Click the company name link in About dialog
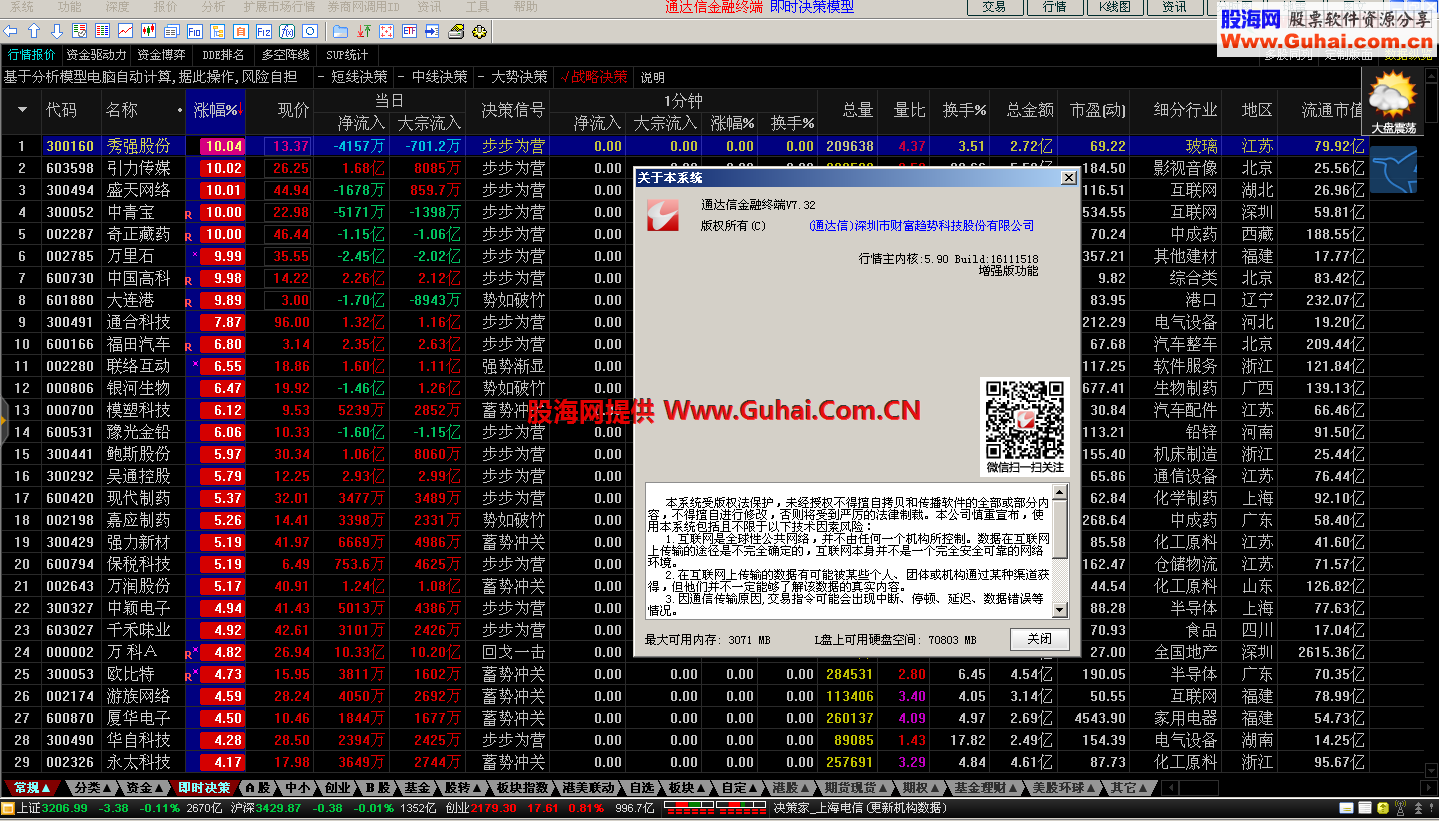Viewport: 1439px width, 821px height. click(921, 226)
